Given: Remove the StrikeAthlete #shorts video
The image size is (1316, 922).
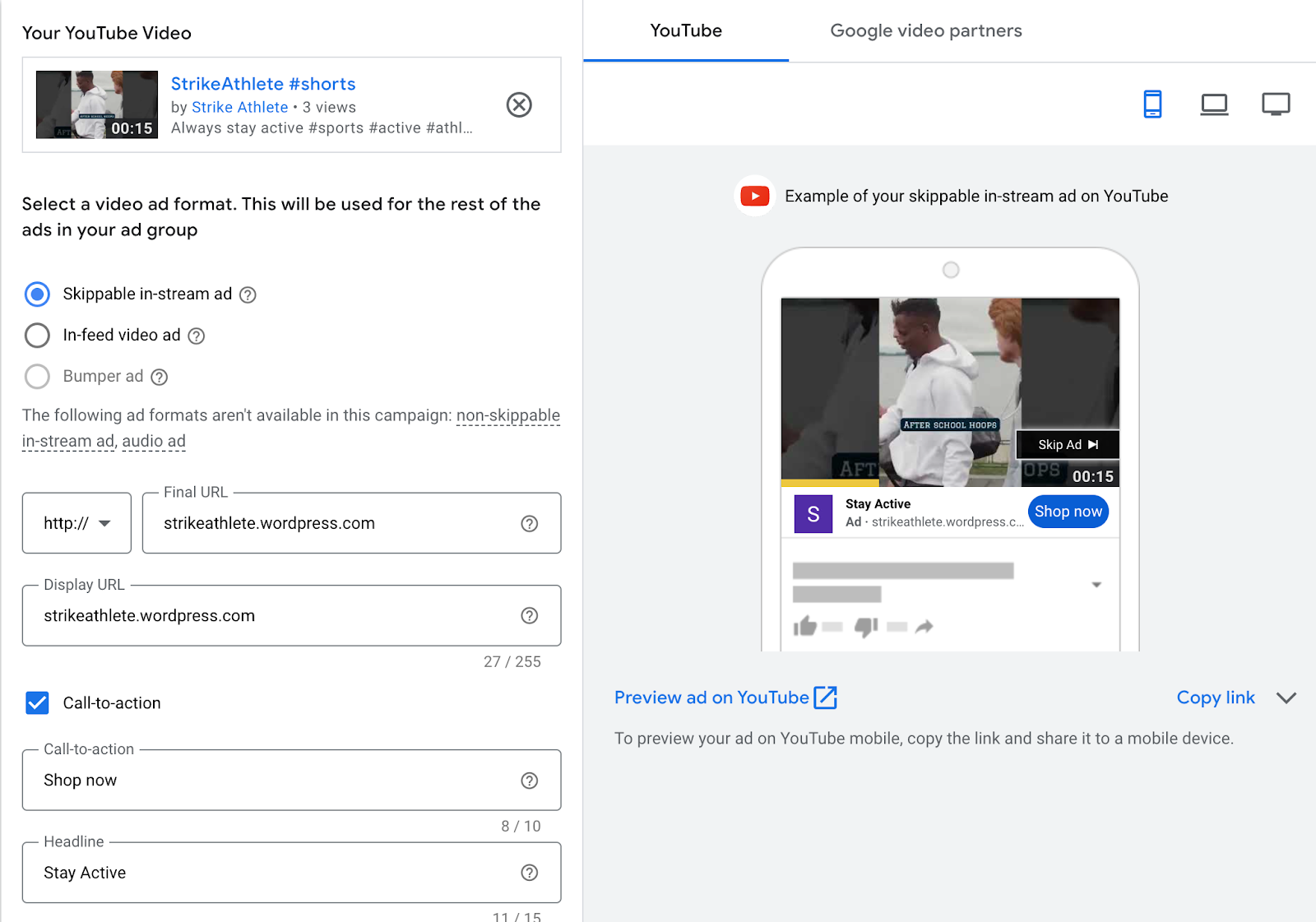Looking at the screenshot, I should click(519, 104).
